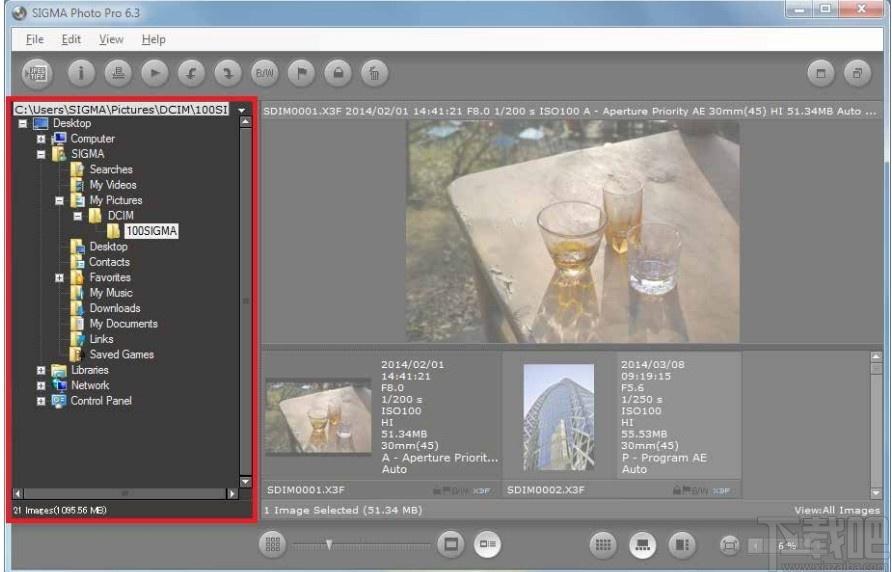This screenshot has width=892, height=572.
Task: Click folder tree horizontal scroll left arrow
Action: 18,494
